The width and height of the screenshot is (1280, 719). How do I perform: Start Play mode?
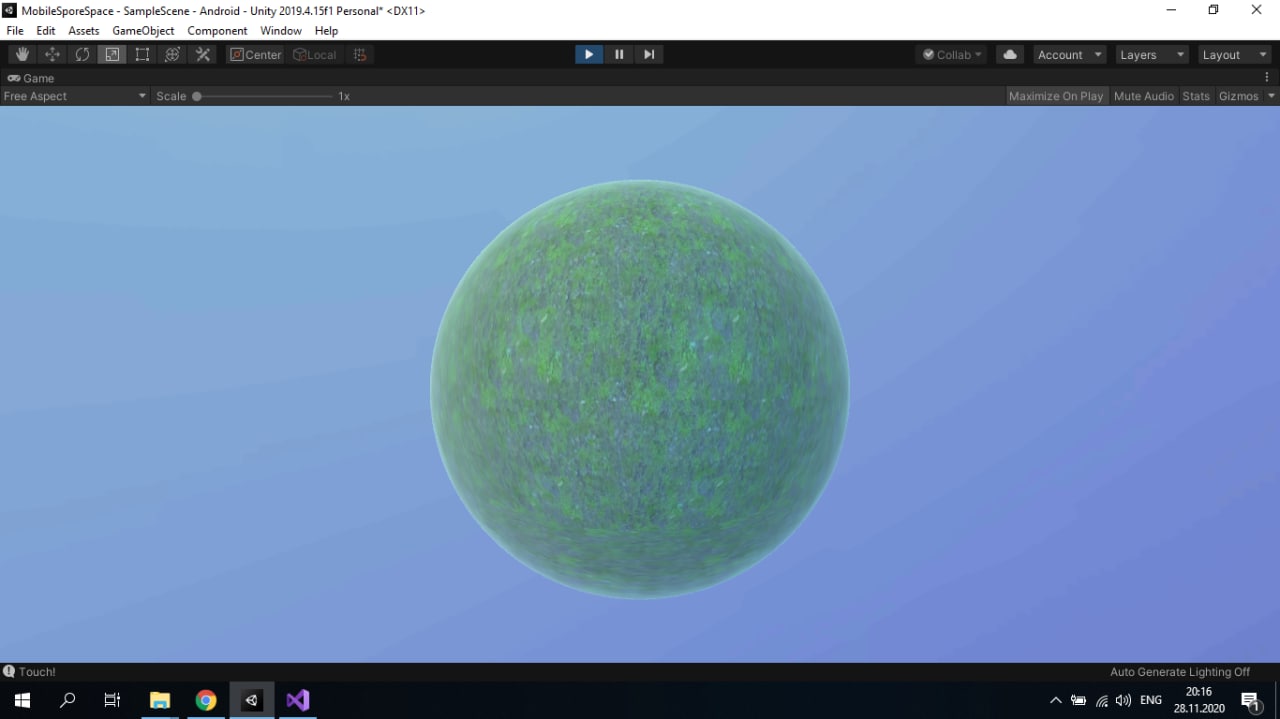[x=589, y=54]
